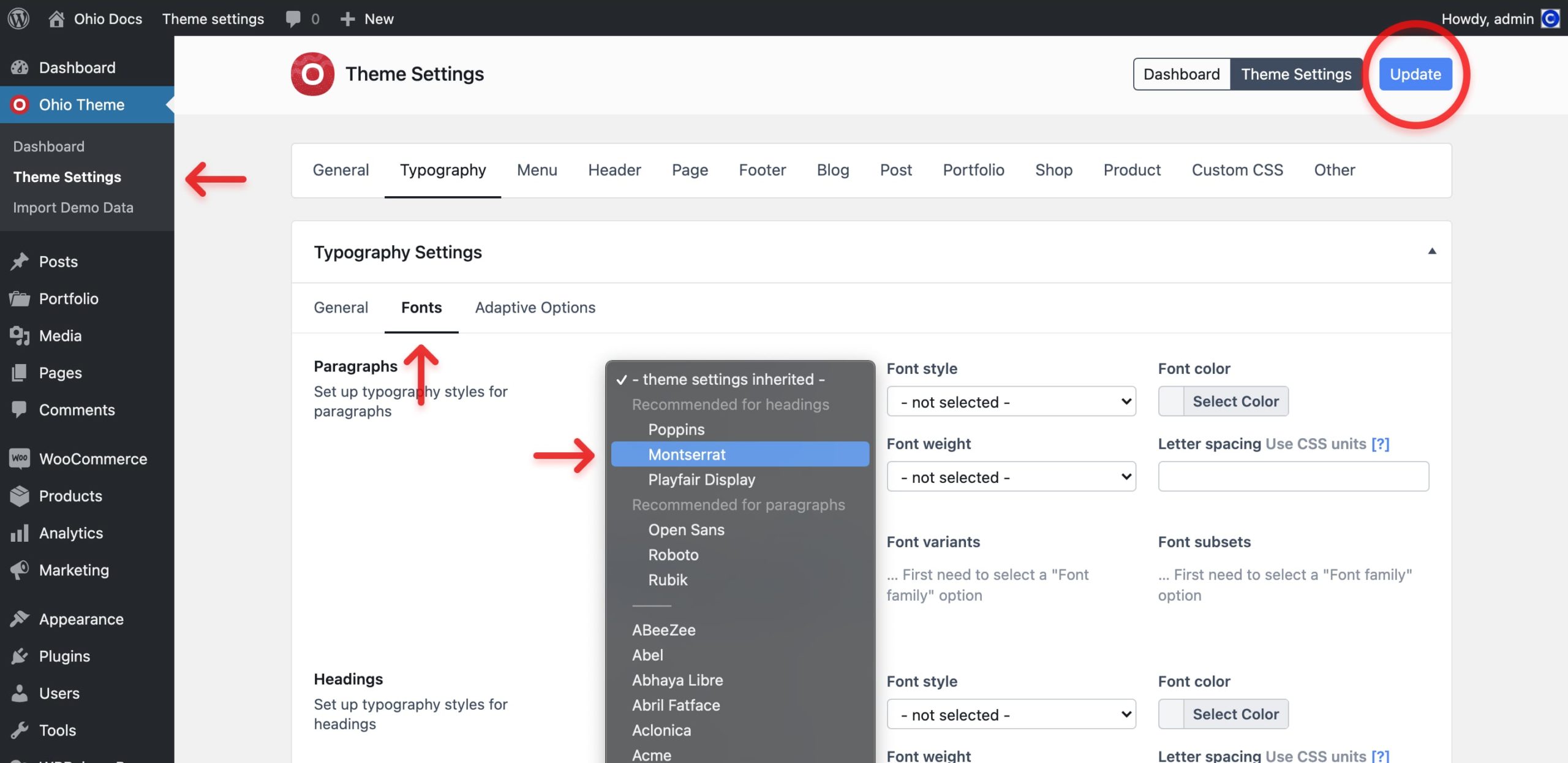The image size is (1568, 763).
Task: Click the Paragraphs Letter spacing help link
Action: coord(1380,444)
